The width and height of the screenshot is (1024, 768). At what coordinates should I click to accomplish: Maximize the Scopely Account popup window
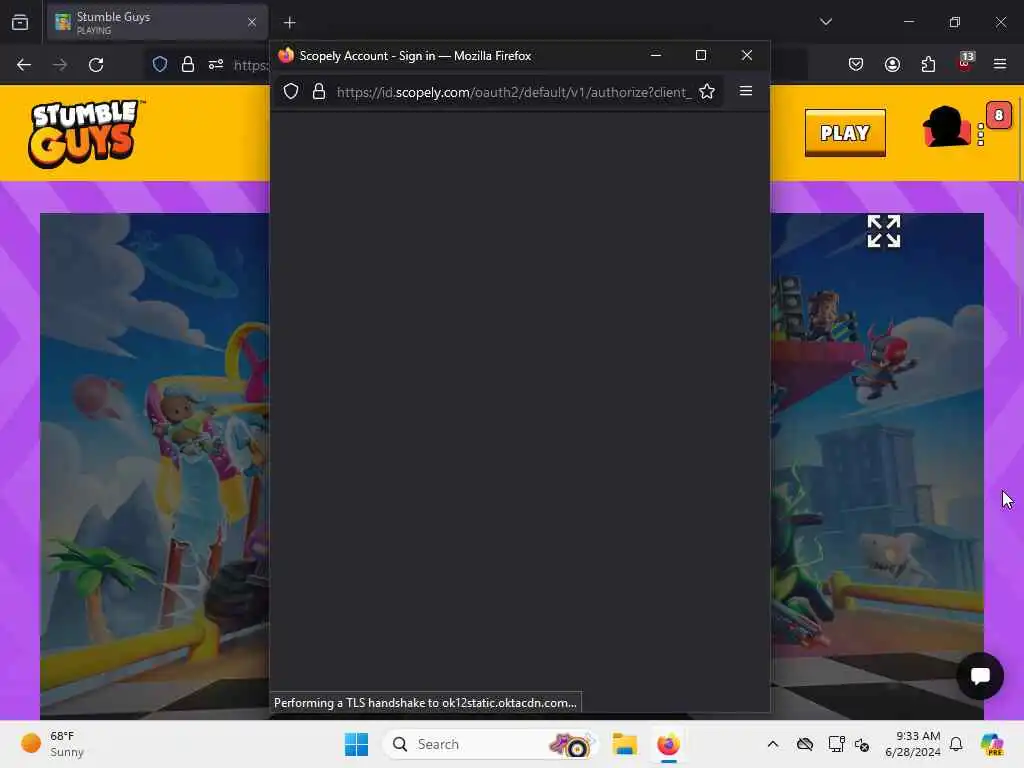[701, 56]
